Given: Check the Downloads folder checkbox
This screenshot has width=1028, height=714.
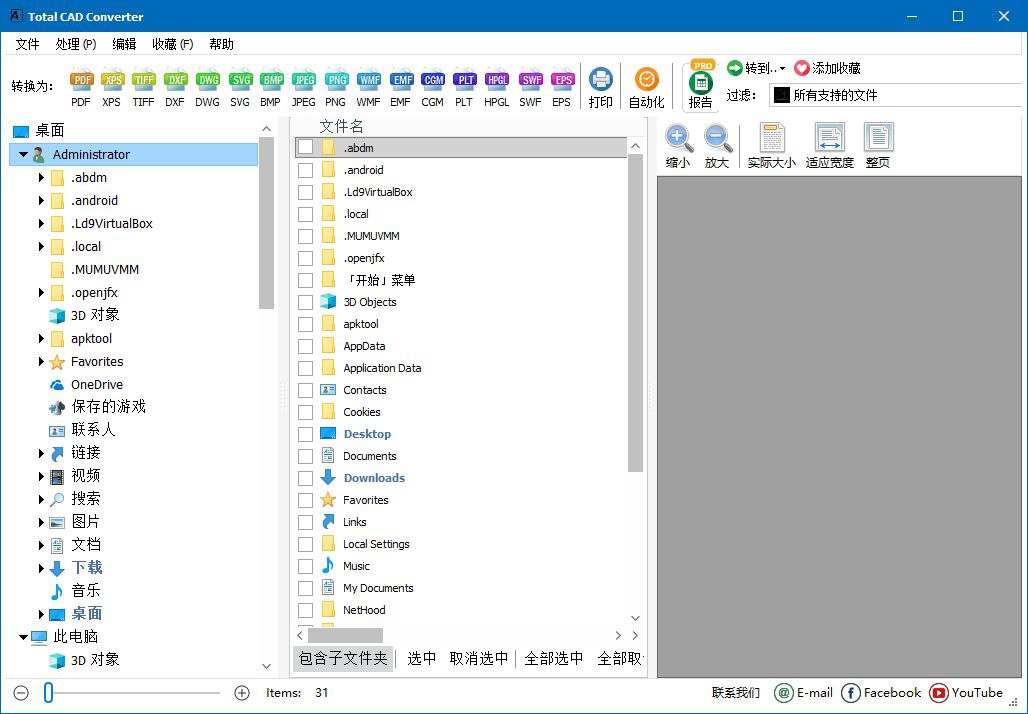Looking at the screenshot, I should [x=305, y=477].
